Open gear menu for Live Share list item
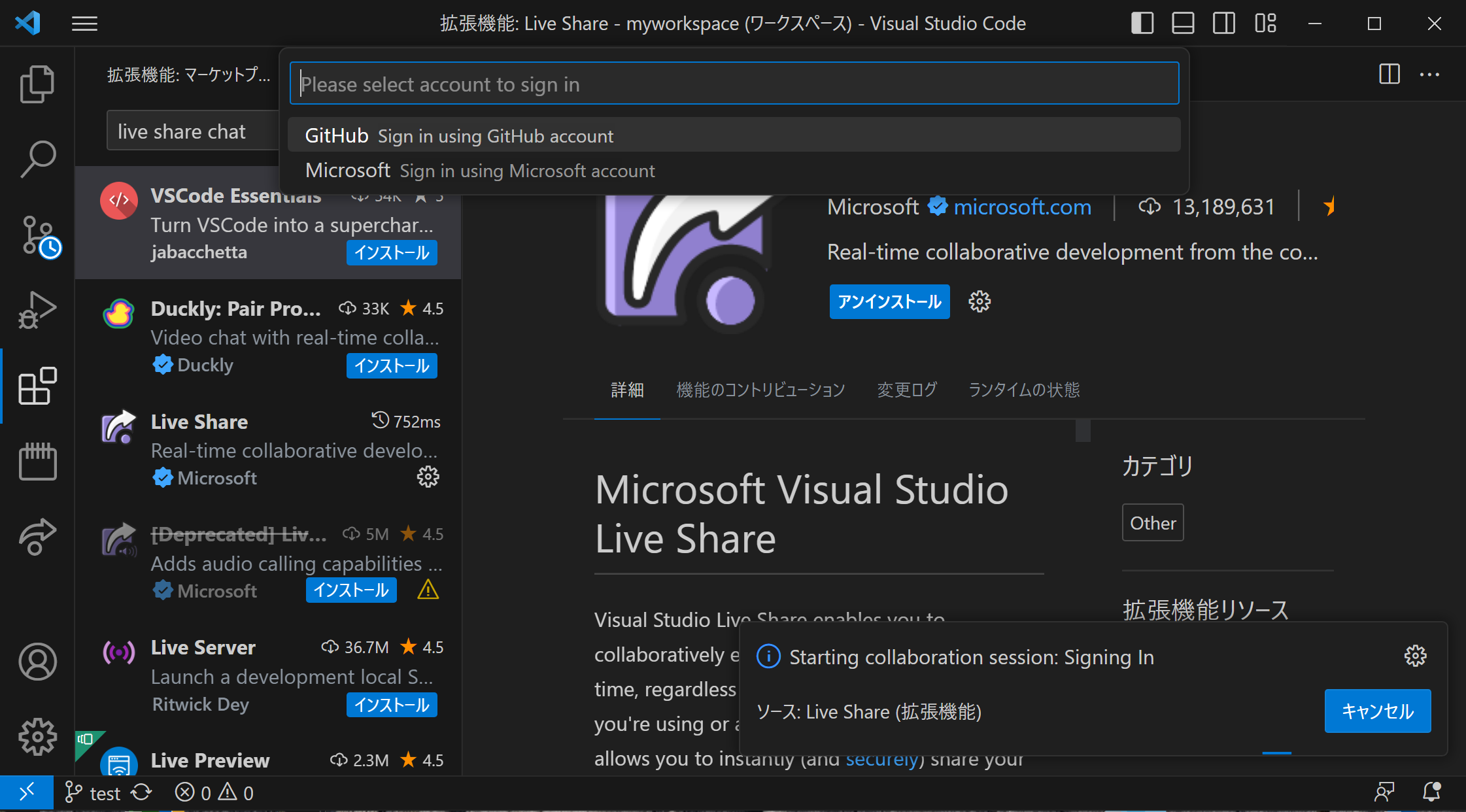The width and height of the screenshot is (1466, 812). [428, 477]
